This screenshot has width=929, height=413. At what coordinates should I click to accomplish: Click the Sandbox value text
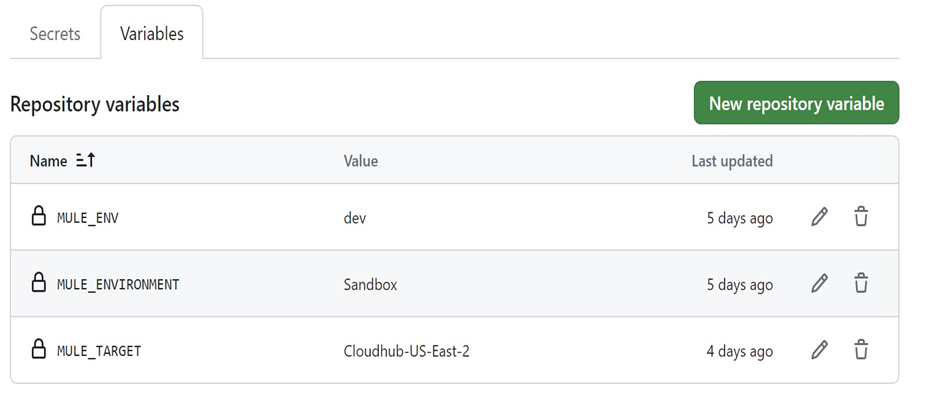point(370,284)
